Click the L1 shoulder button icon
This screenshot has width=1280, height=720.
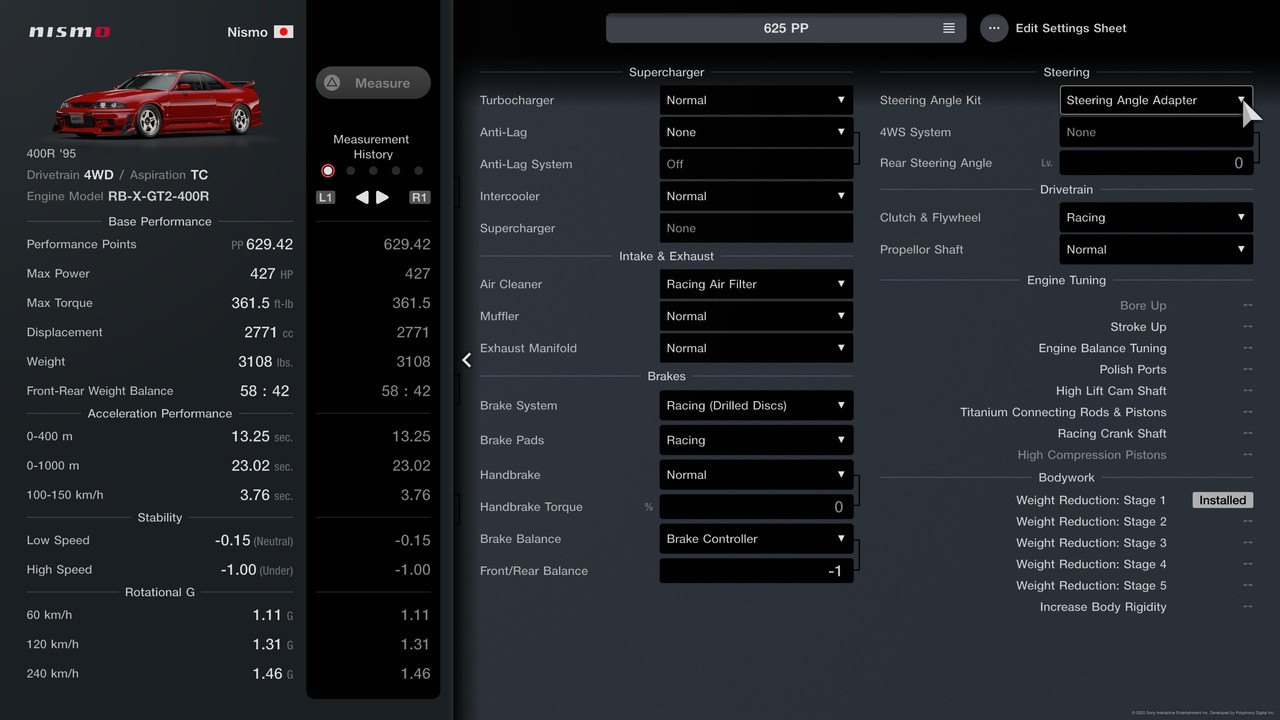(325, 198)
